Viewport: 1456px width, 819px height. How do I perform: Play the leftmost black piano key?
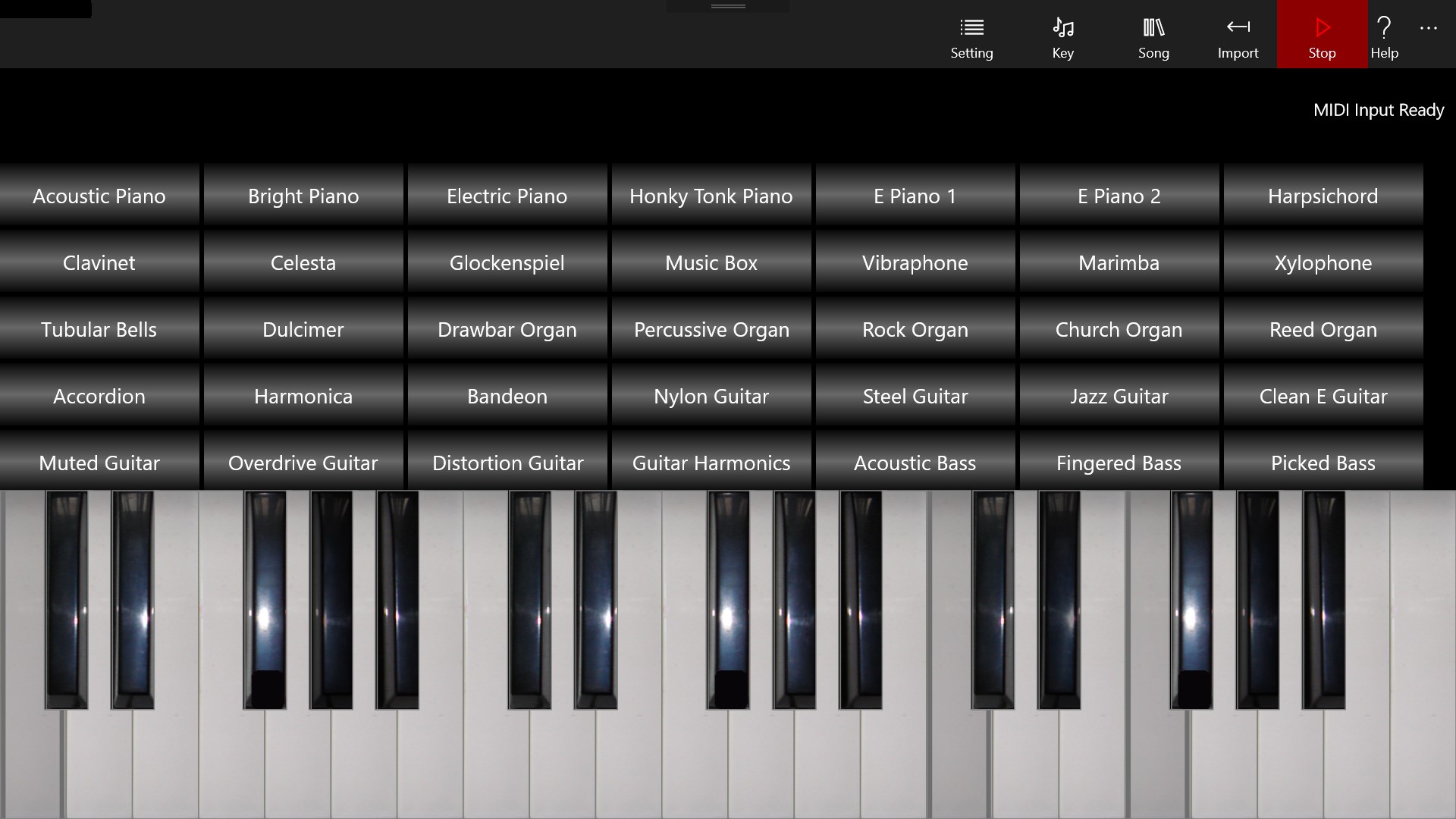pyautogui.click(x=67, y=599)
